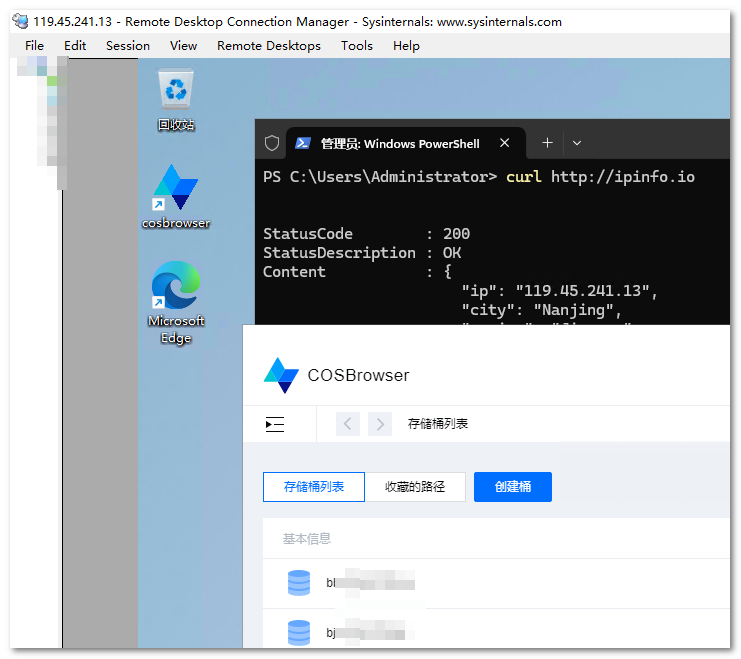
Task: Toggle the COSBrowser sidebar menu icon
Action: [275, 424]
